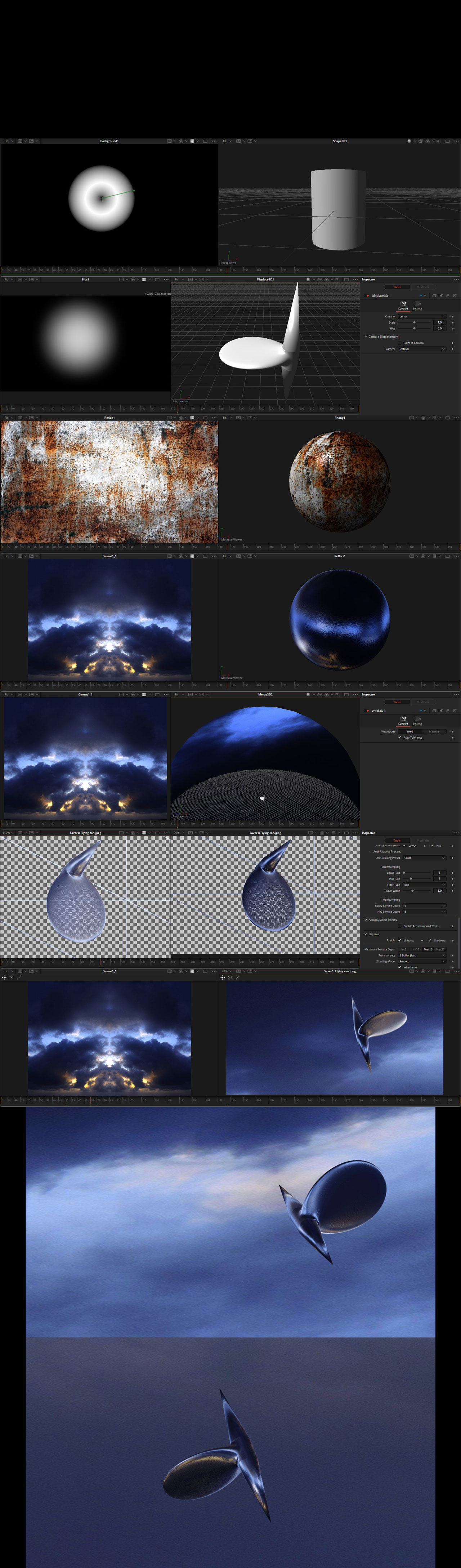461x1568 pixels.
Task: Switch to Modifiers tab in Displace3D1 inspector
Action: 423,287
